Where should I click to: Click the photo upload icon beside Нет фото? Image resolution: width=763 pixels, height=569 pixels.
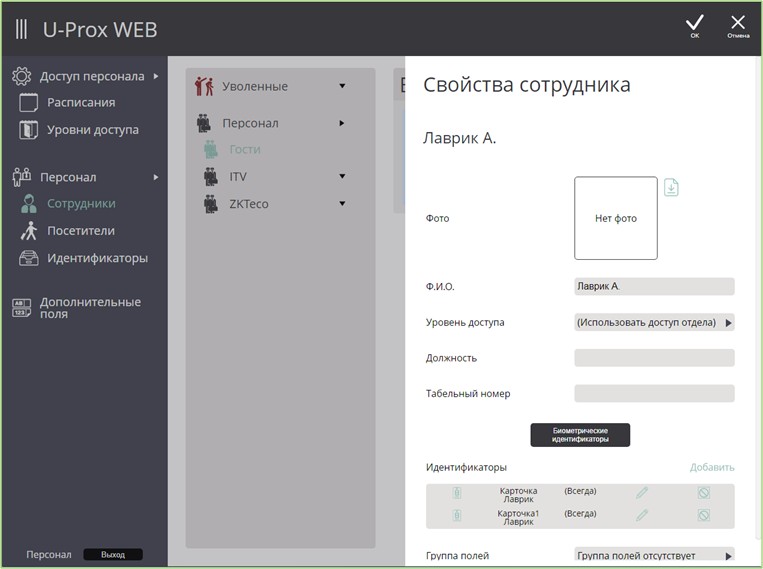671,187
